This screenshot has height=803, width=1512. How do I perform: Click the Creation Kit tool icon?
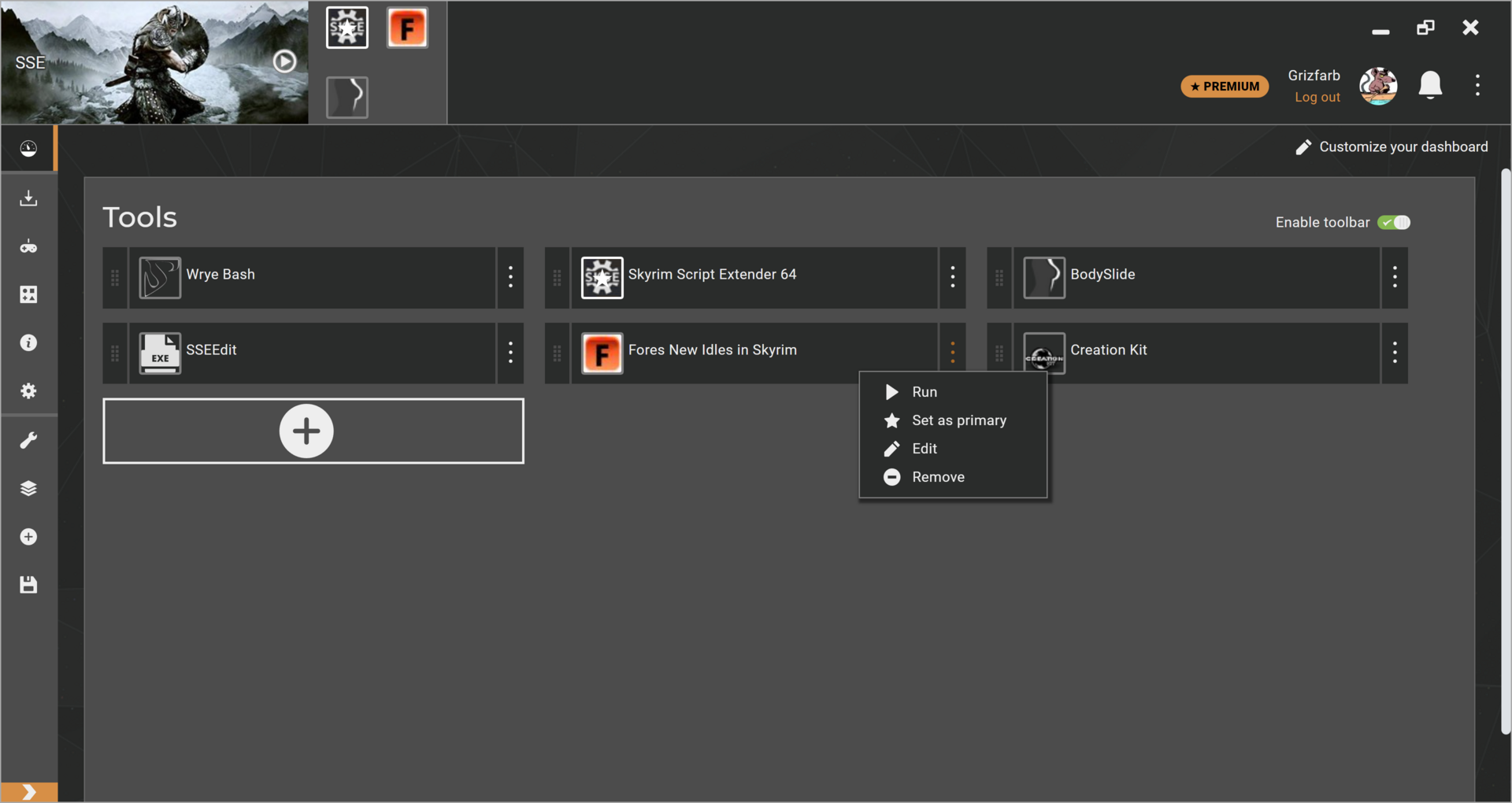(1044, 353)
